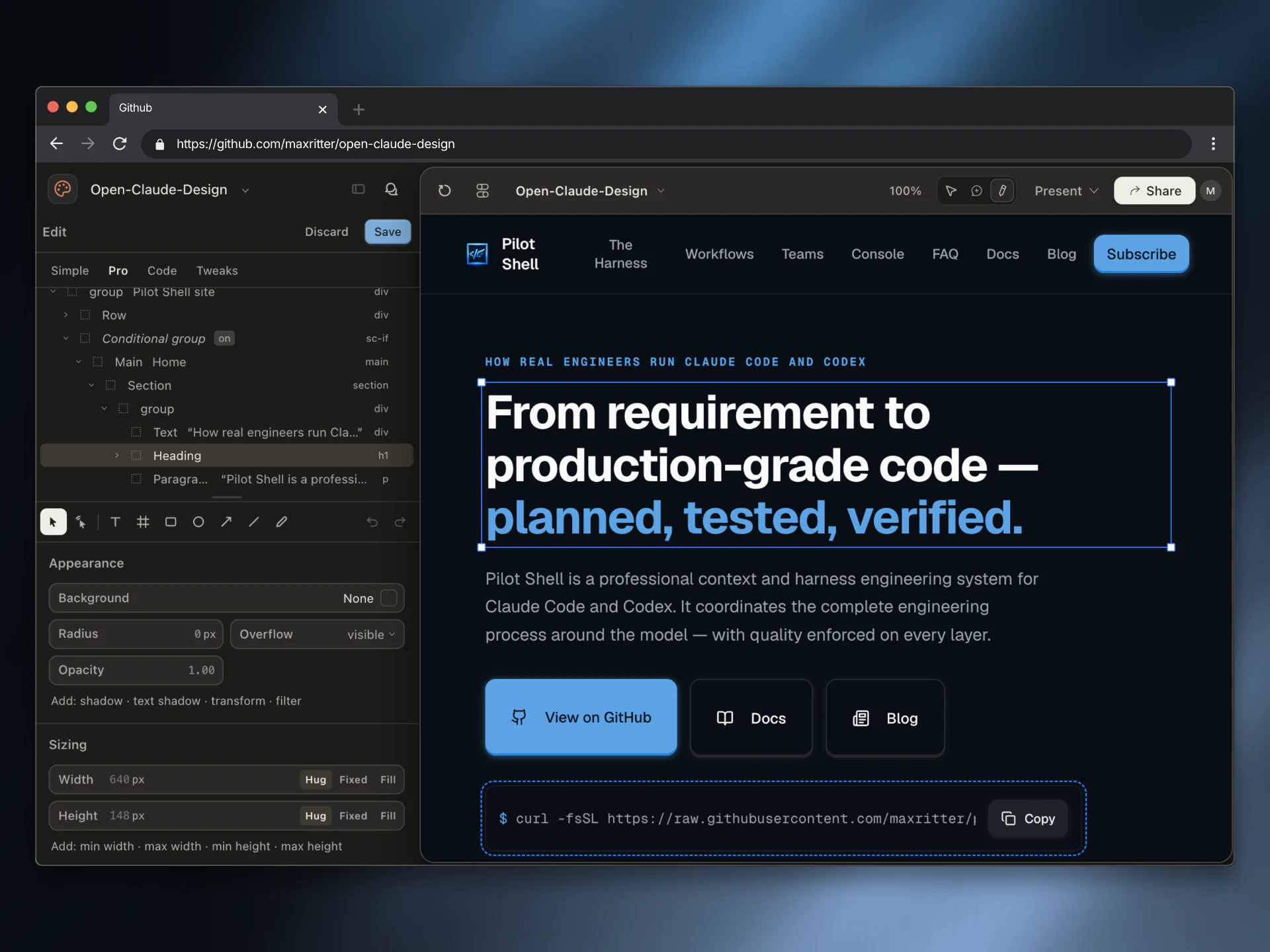The height and width of the screenshot is (952, 1270).
Task: Switch to the Pro tab
Action: [118, 270]
